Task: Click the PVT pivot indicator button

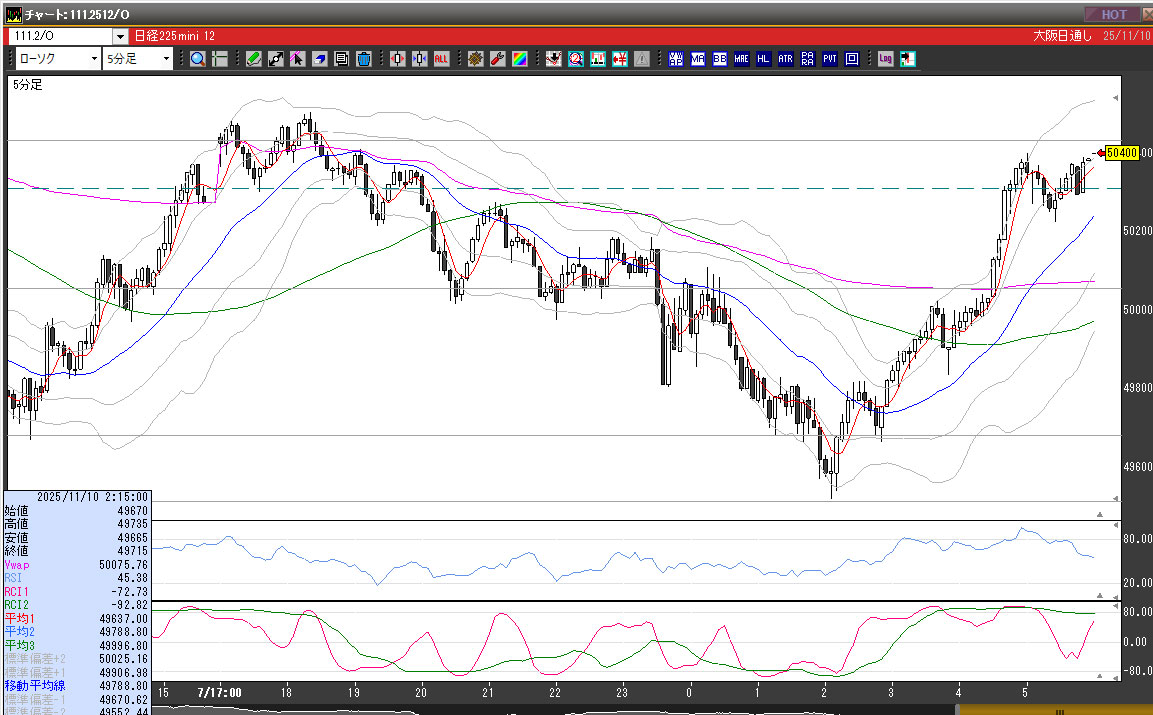Action: [829, 59]
